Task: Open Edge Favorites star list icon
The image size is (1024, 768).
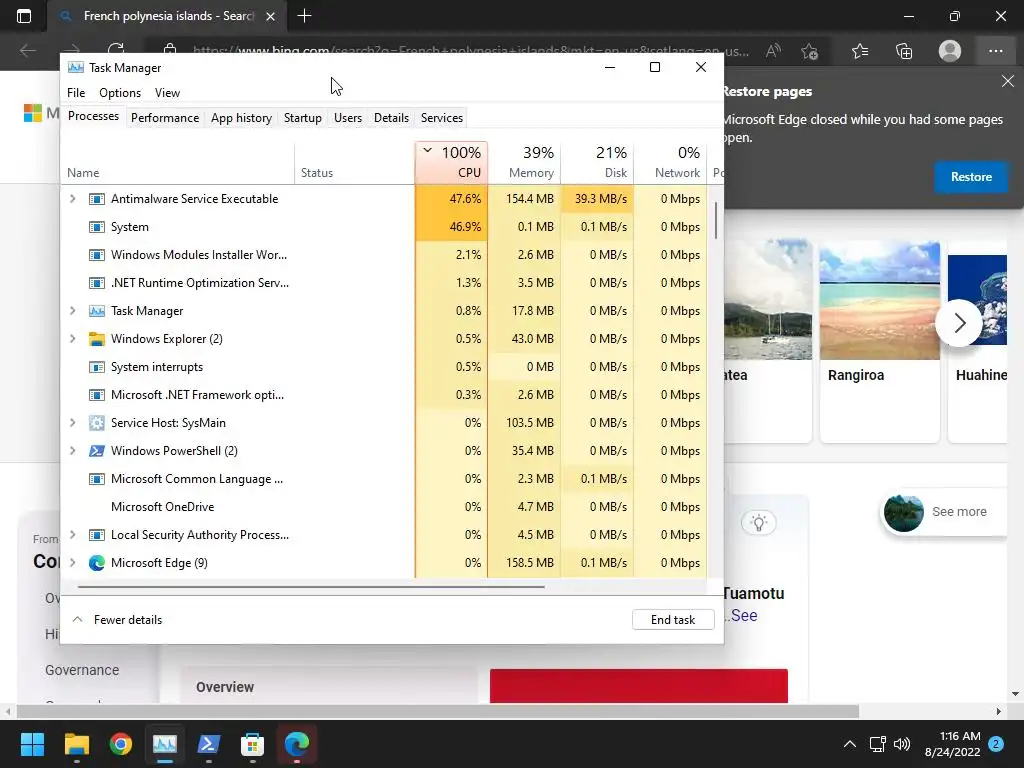Action: click(x=860, y=51)
